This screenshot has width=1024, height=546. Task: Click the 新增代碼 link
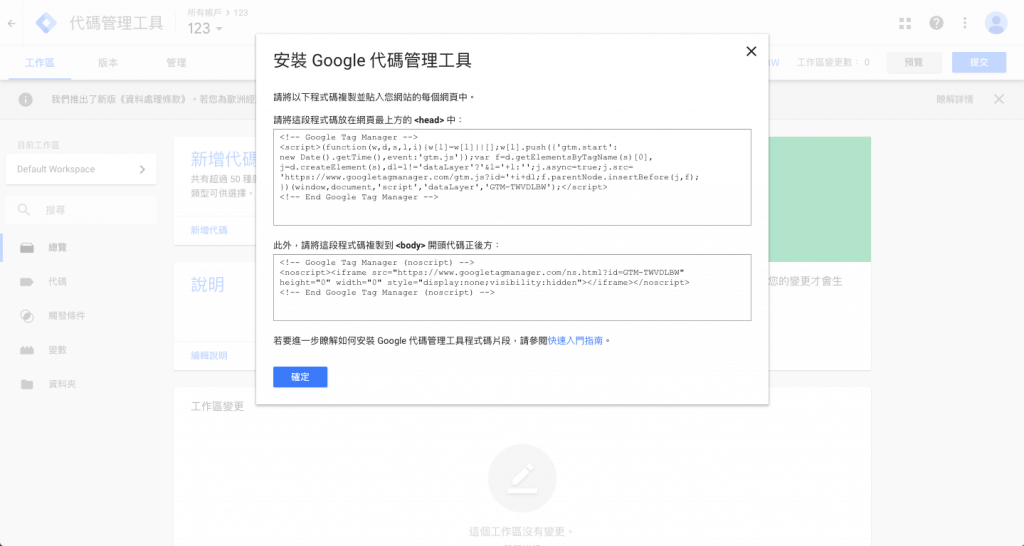click(x=209, y=230)
